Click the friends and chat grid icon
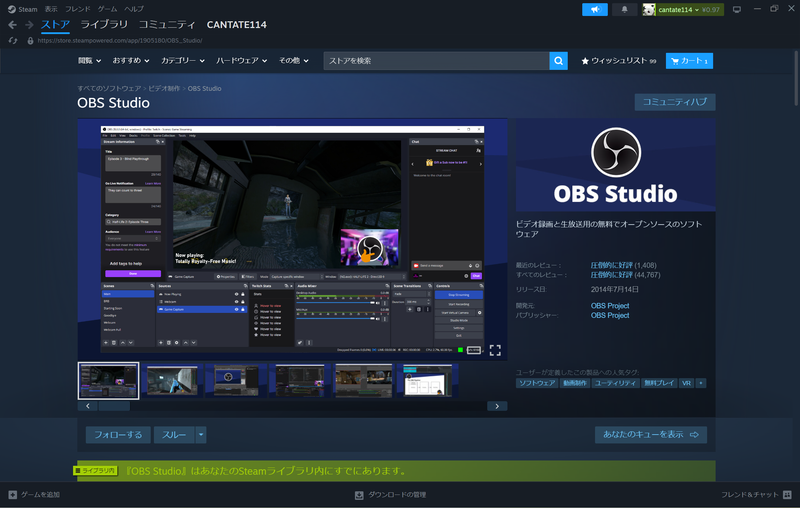The height and width of the screenshot is (508, 800). point(787,494)
